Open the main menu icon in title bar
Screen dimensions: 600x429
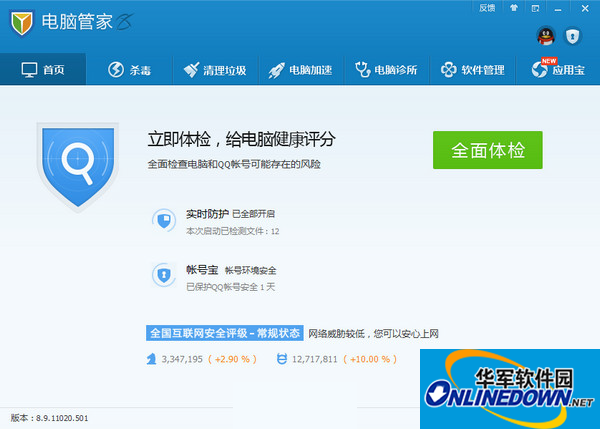536,8
